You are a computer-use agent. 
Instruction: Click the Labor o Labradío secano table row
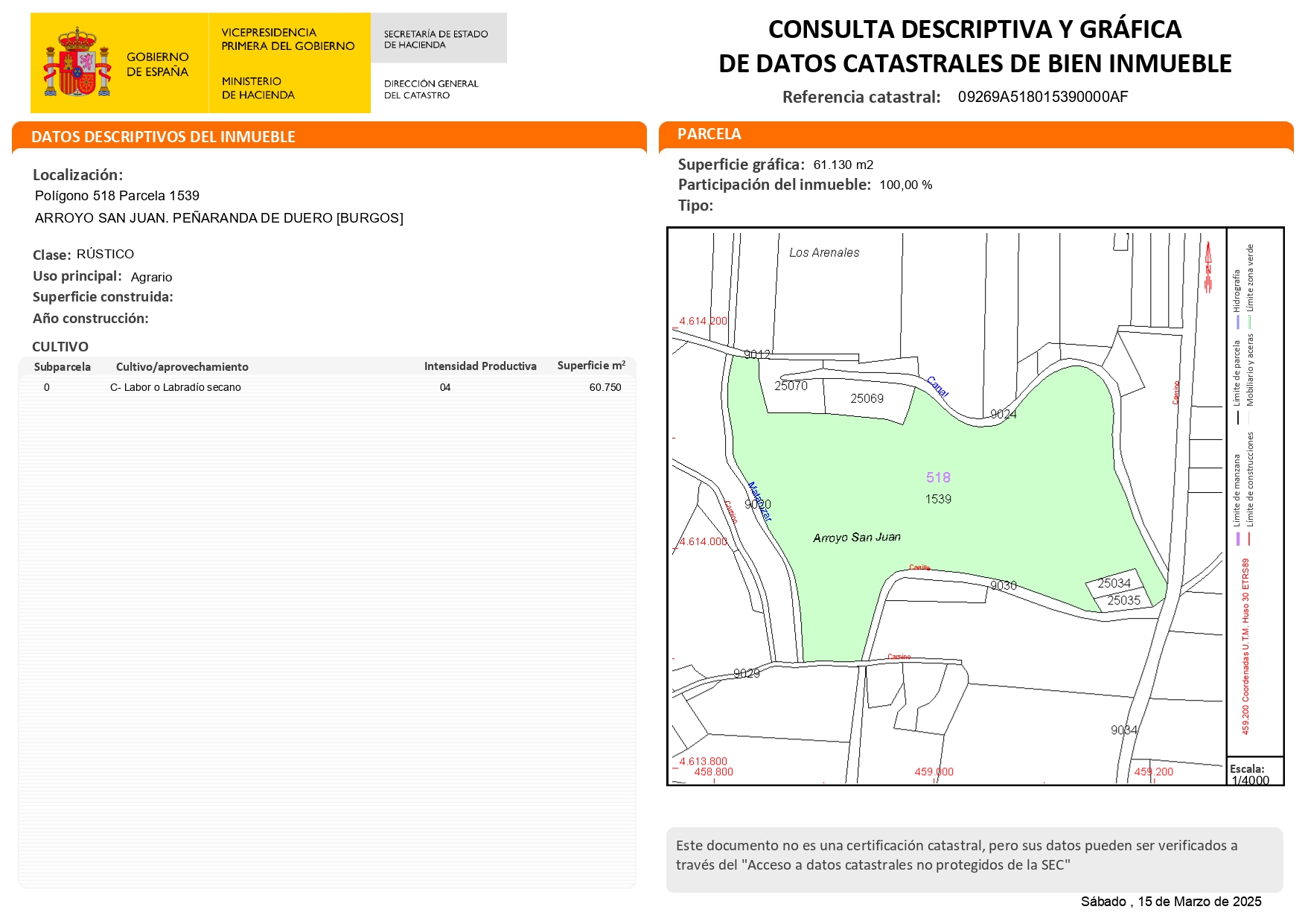click(327, 387)
